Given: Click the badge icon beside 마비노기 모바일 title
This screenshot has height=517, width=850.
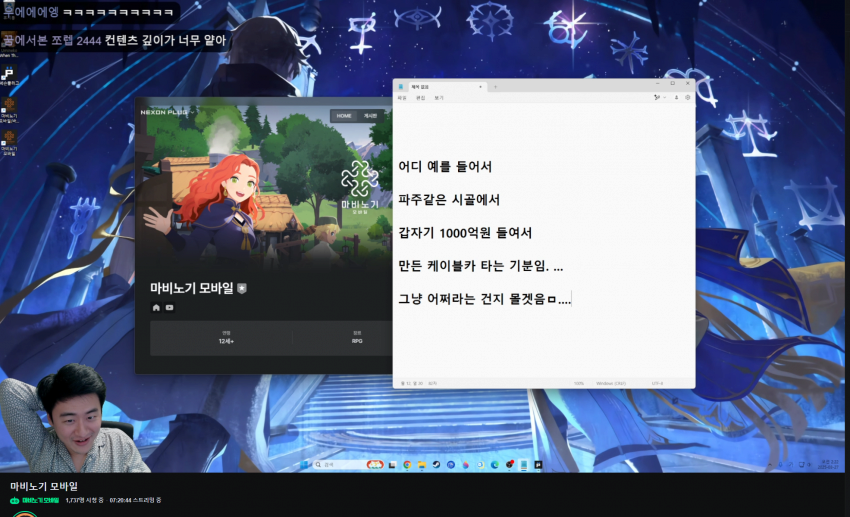Looking at the screenshot, I should (x=242, y=288).
